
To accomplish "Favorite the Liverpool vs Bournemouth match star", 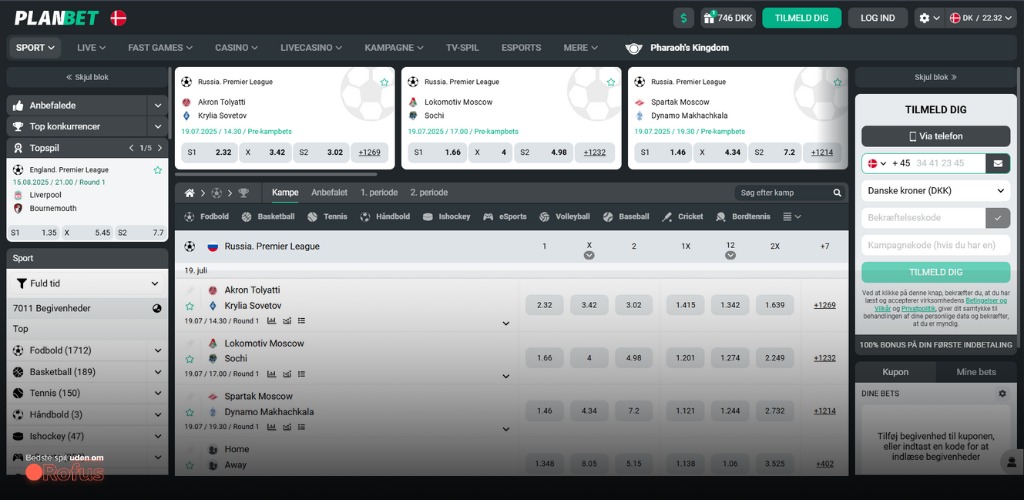I will tap(157, 170).
